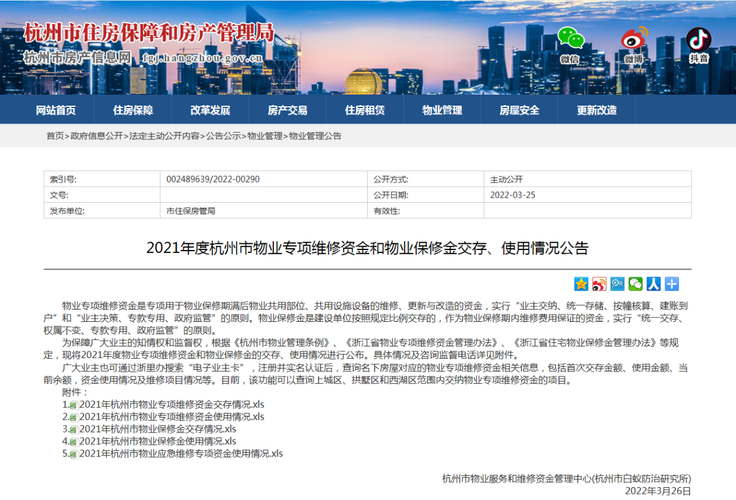The height and width of the screenshot is (500, 736).
Task: Go to 网站首页 in navigation bar
Action: click(x=55, y=110)
